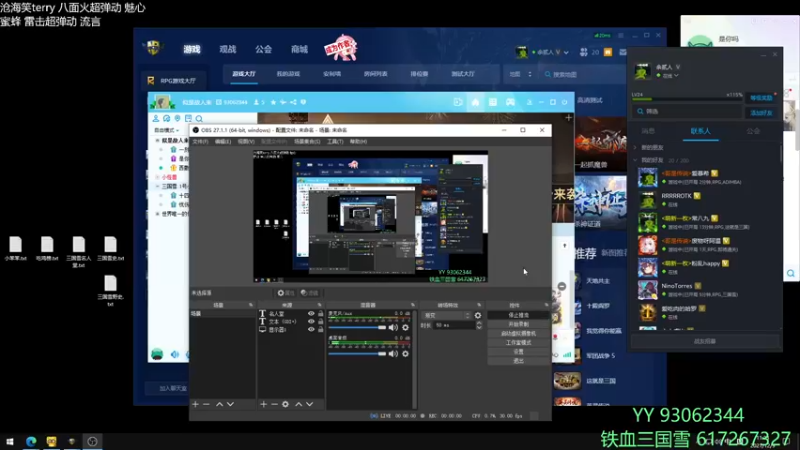Remove selected source in OBS sources panel
This screenshot has width=800, height=450.
[x=274, y=404]
